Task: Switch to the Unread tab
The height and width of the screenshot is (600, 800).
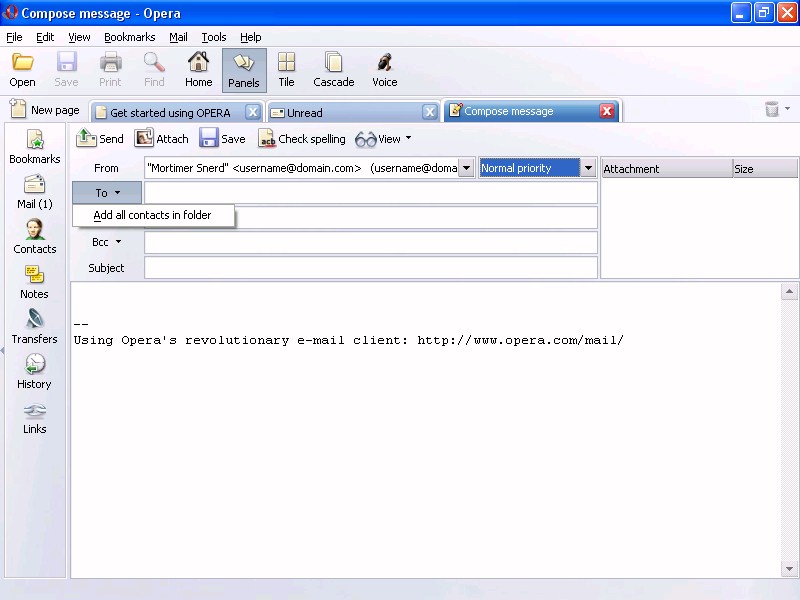Action: (304, 113)
